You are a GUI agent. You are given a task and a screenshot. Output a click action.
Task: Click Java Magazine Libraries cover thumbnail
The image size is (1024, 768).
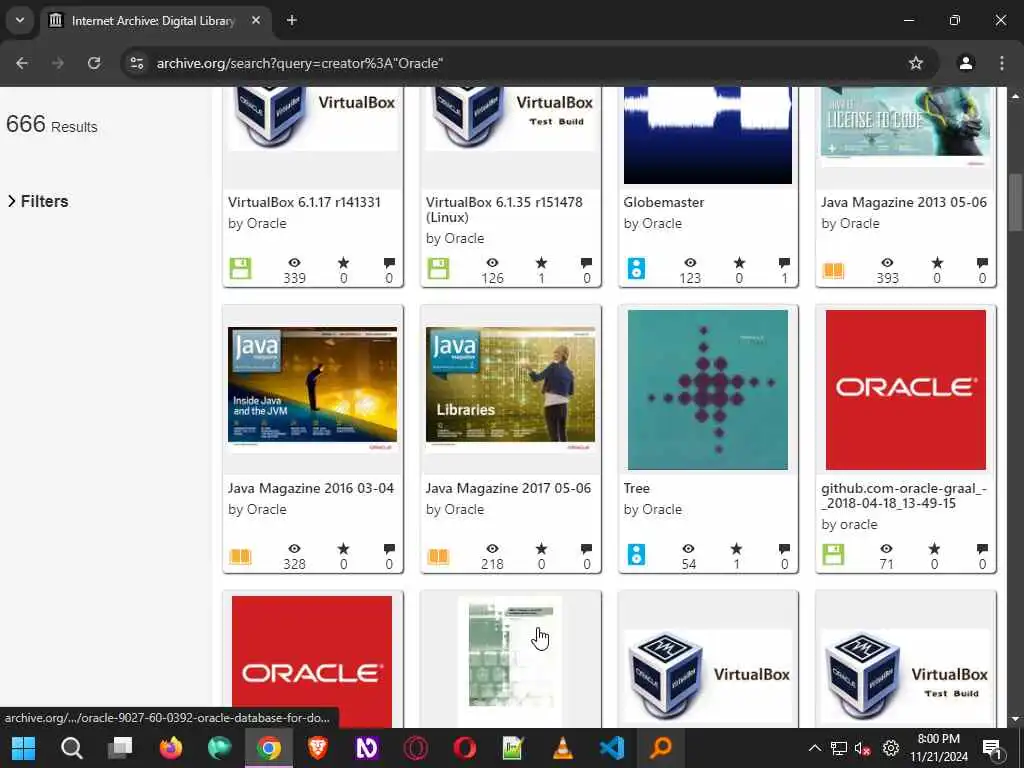click(510, 388)
